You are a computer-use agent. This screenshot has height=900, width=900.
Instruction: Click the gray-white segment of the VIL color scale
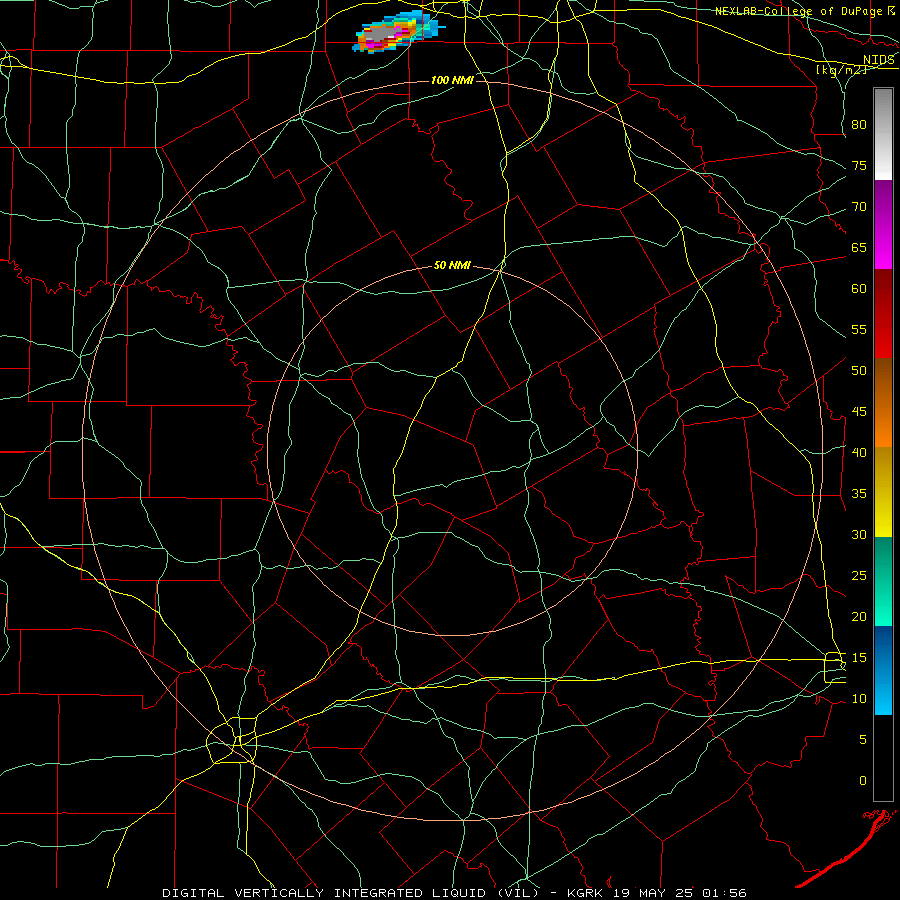click(x=883, y=134)
